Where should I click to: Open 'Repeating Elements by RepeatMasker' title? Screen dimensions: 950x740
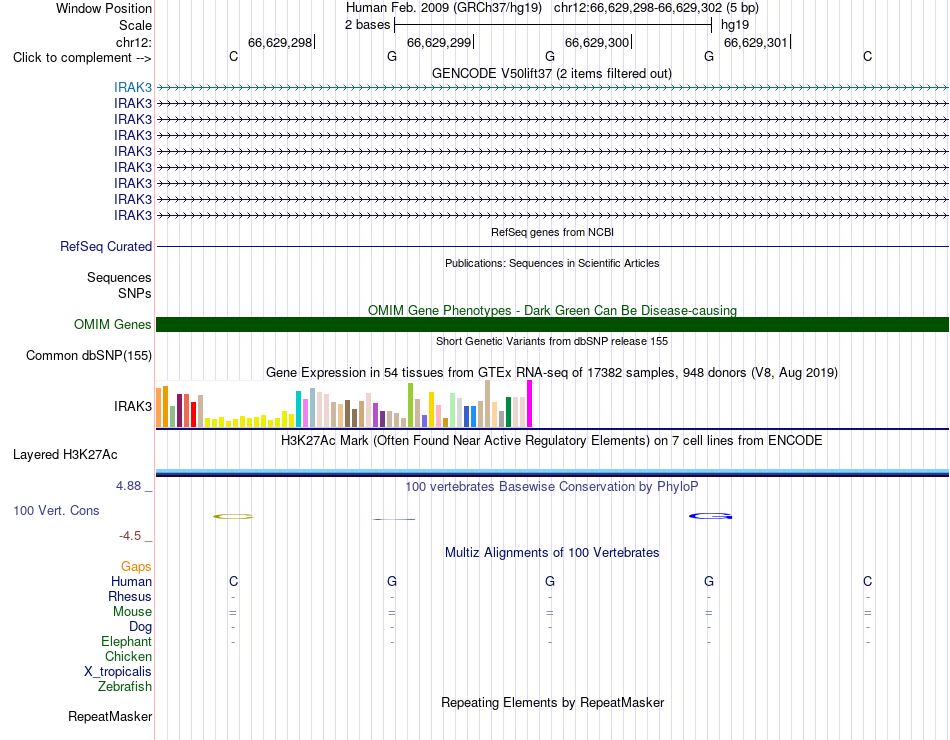[552, 702]
